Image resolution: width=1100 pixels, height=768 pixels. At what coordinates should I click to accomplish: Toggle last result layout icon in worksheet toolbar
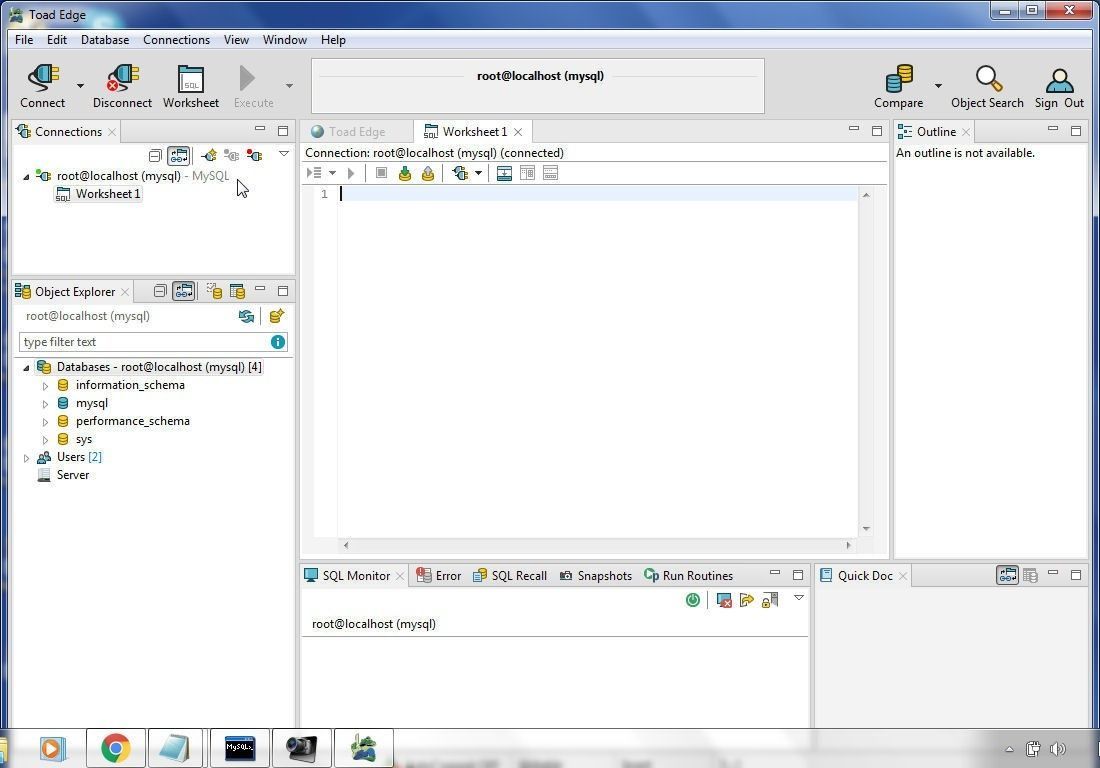click(x=550, y=173)
